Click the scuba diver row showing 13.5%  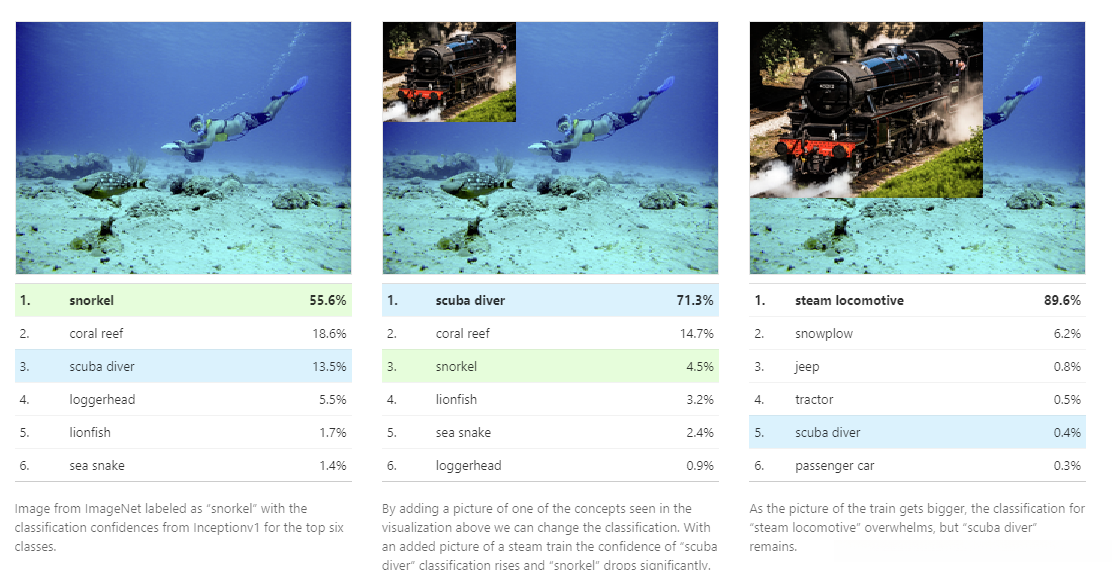[183, 366]
